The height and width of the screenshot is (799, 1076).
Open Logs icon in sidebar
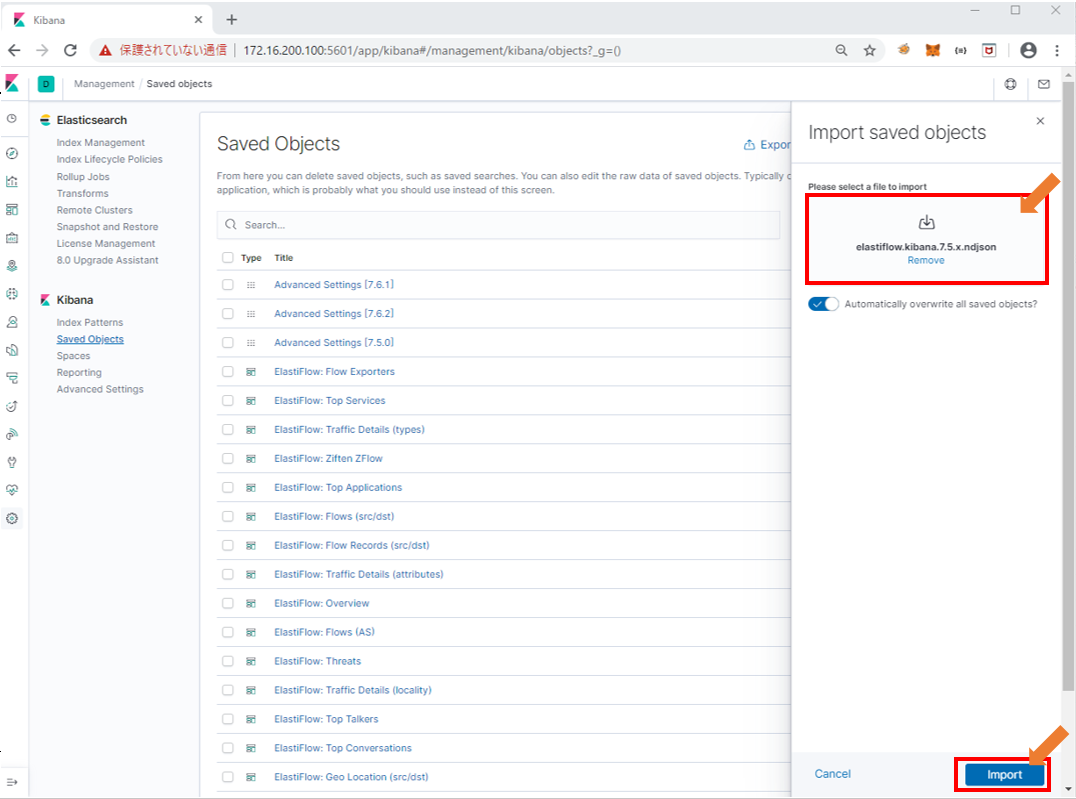(x=12, y=350)
